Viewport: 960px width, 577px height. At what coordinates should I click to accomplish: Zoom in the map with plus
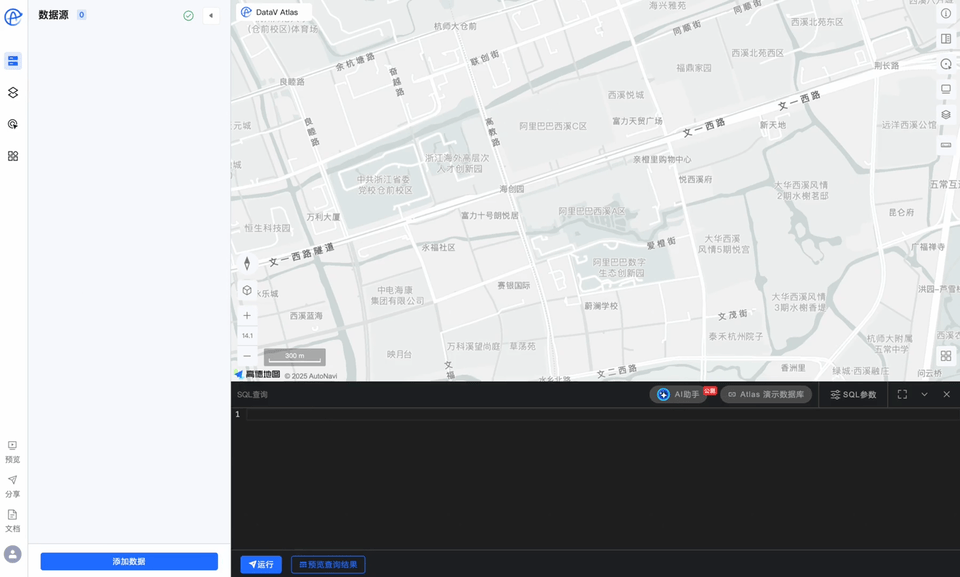tap(247, 315)
